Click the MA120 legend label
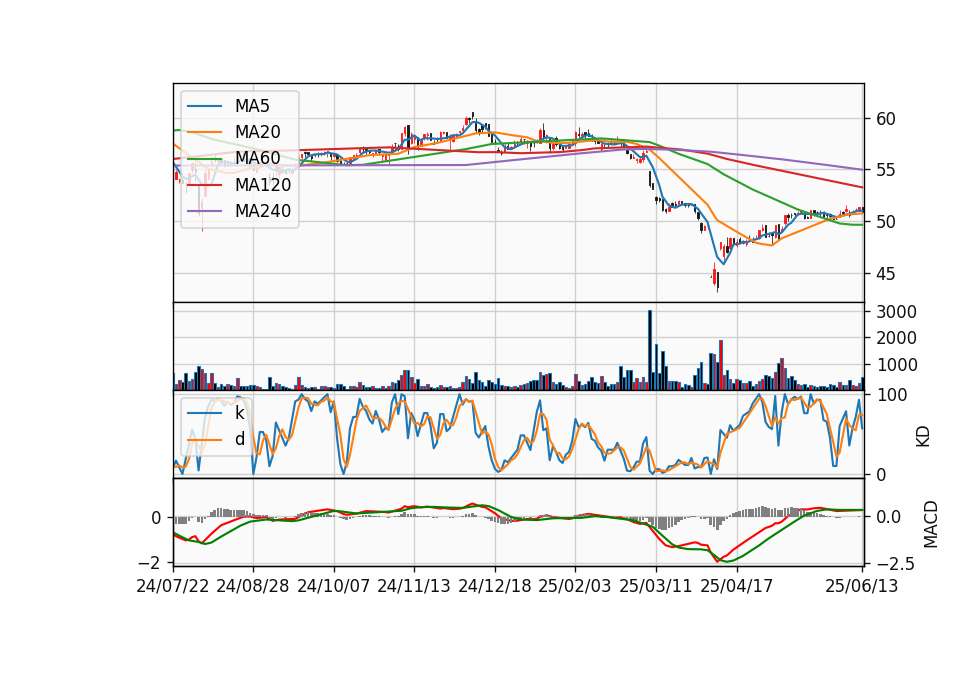960x690 pixels. tap(263, 184)
